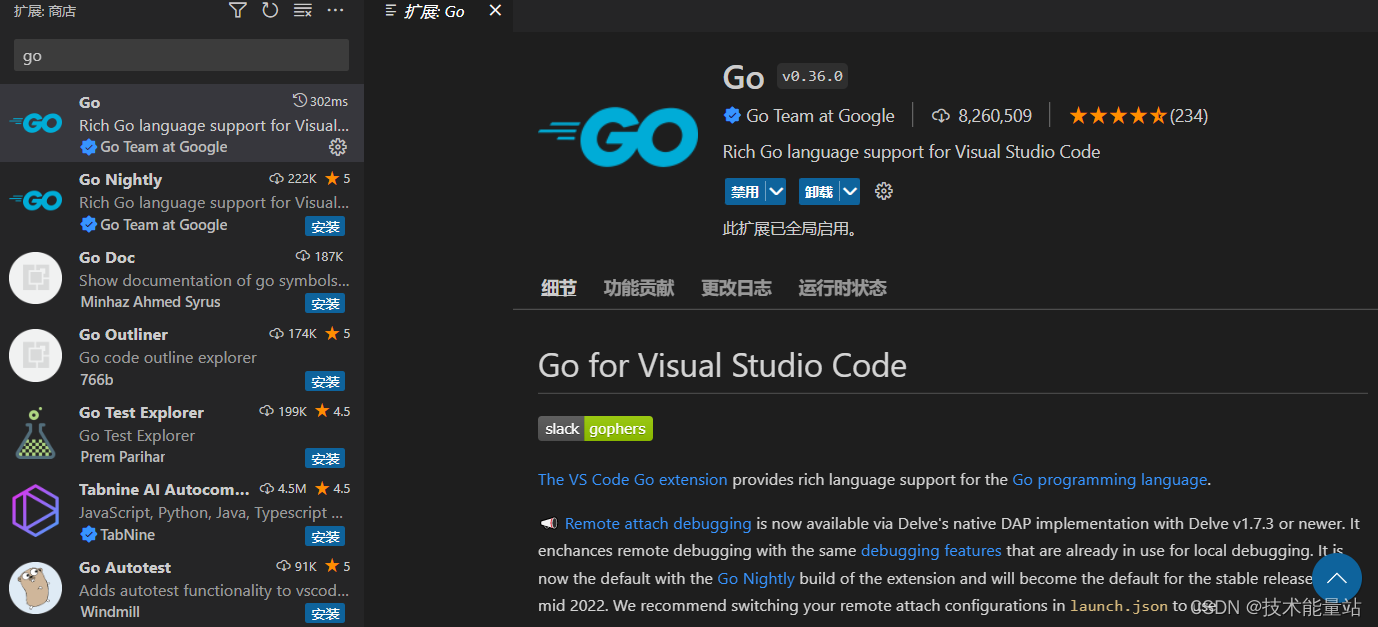Clear extension search results icon
Screen dimensions: 1378x627
point(303,10)
